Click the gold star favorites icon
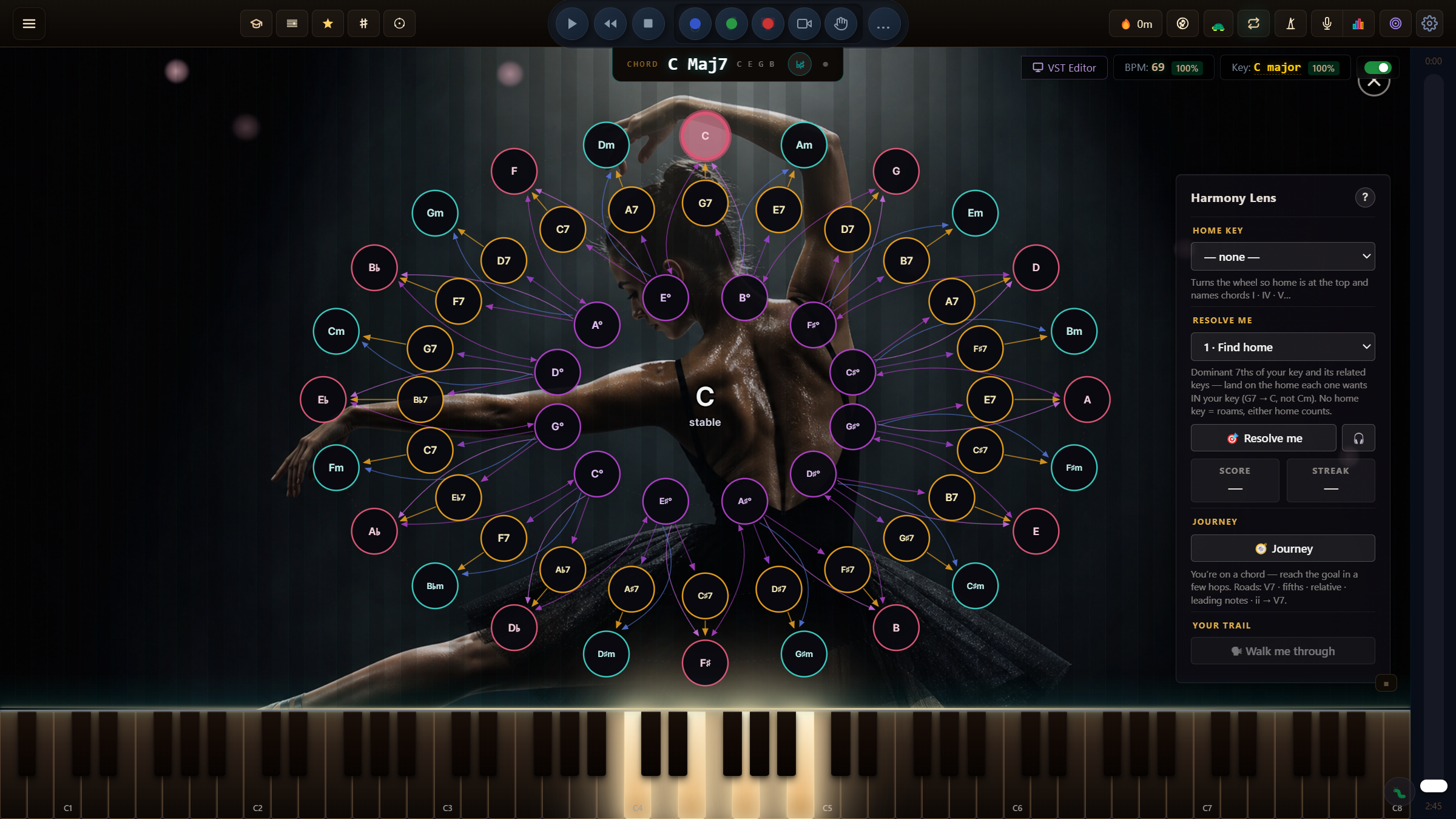Image resolution: width=1456 pixels, height=819 pixels. coord(328,24)
